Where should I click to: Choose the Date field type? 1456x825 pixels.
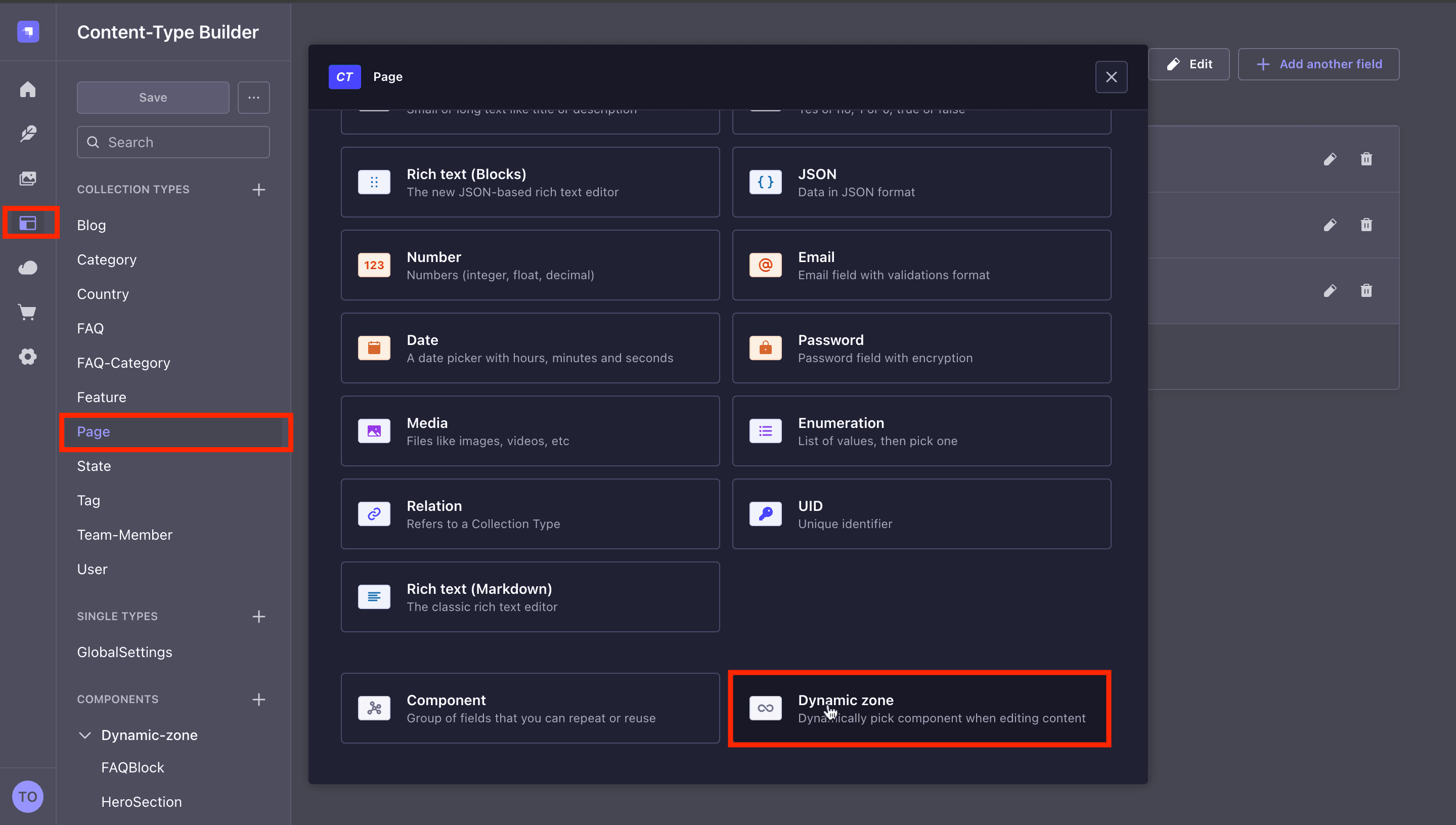(531, 348)
